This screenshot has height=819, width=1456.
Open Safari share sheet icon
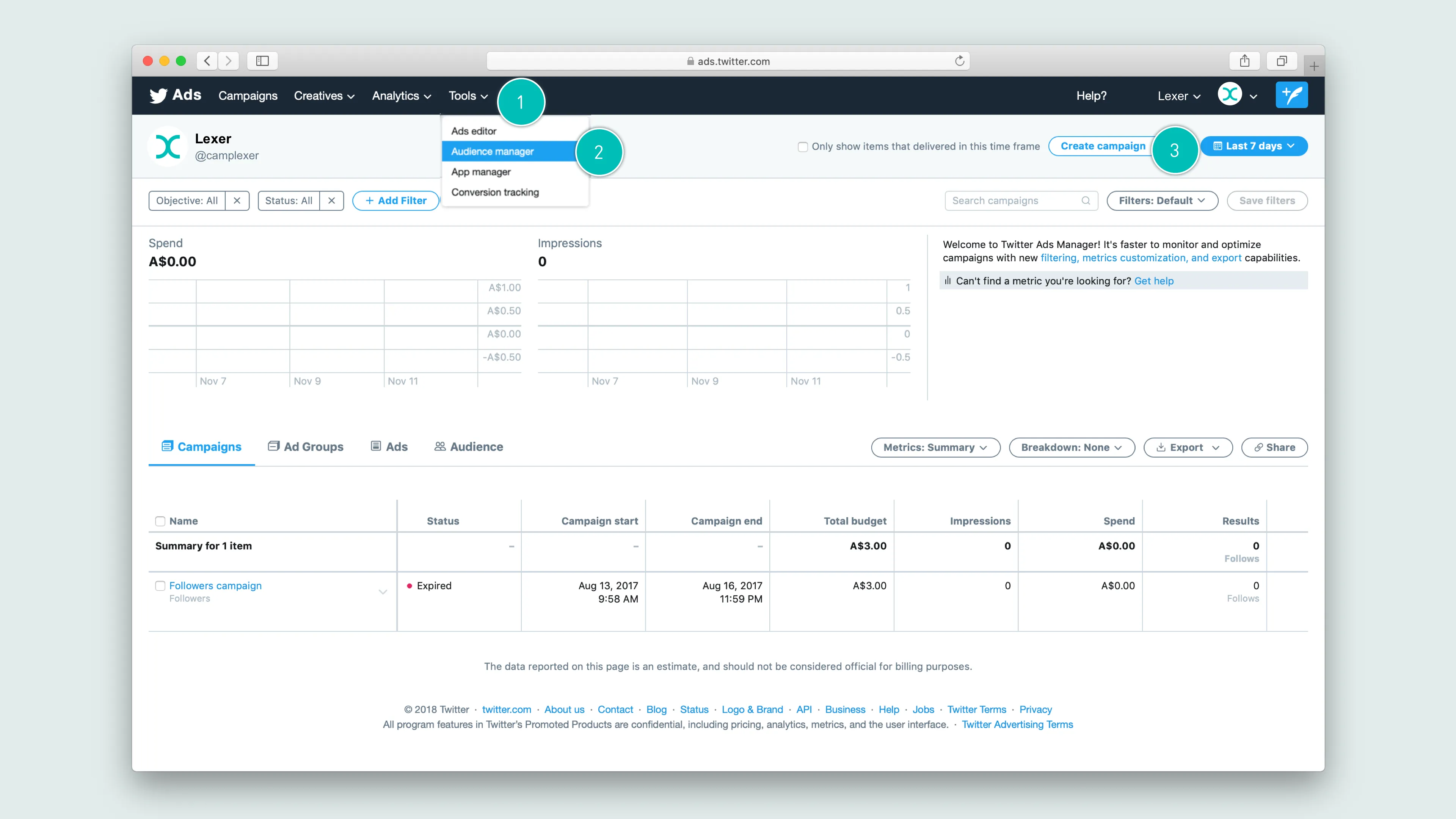[1244, 61]
